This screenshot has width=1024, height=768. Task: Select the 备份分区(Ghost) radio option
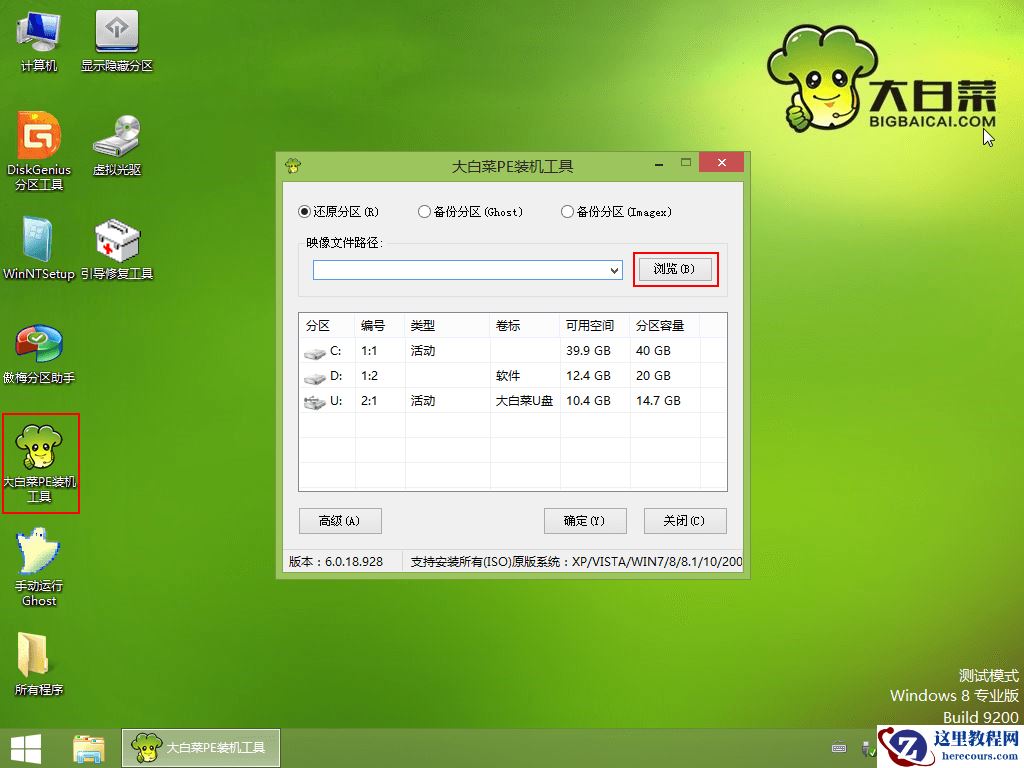pos(424,212)
